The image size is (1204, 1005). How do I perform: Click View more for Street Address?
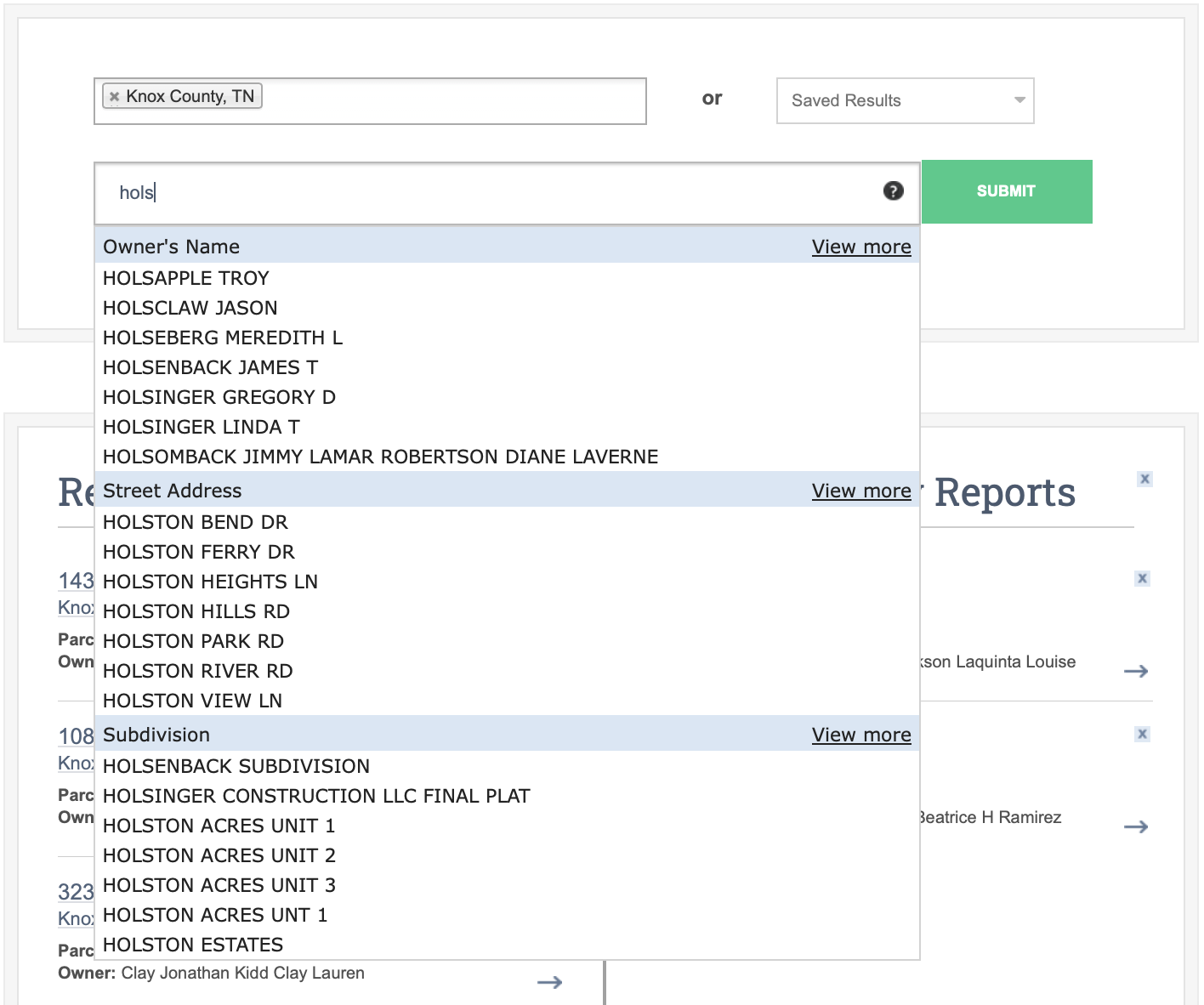tap(860, 491)
